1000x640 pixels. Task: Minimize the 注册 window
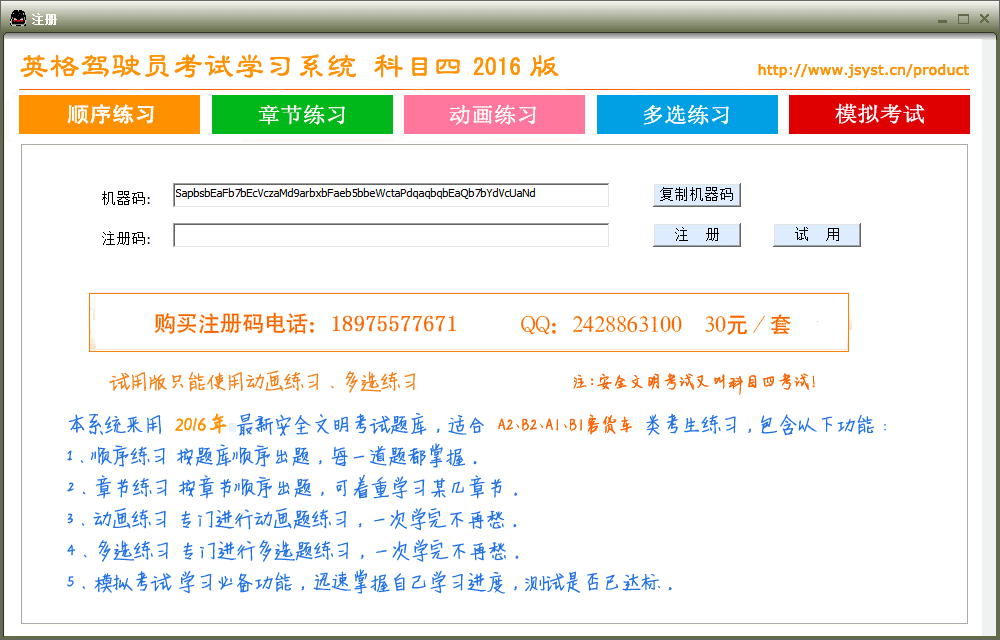[942, 19]
